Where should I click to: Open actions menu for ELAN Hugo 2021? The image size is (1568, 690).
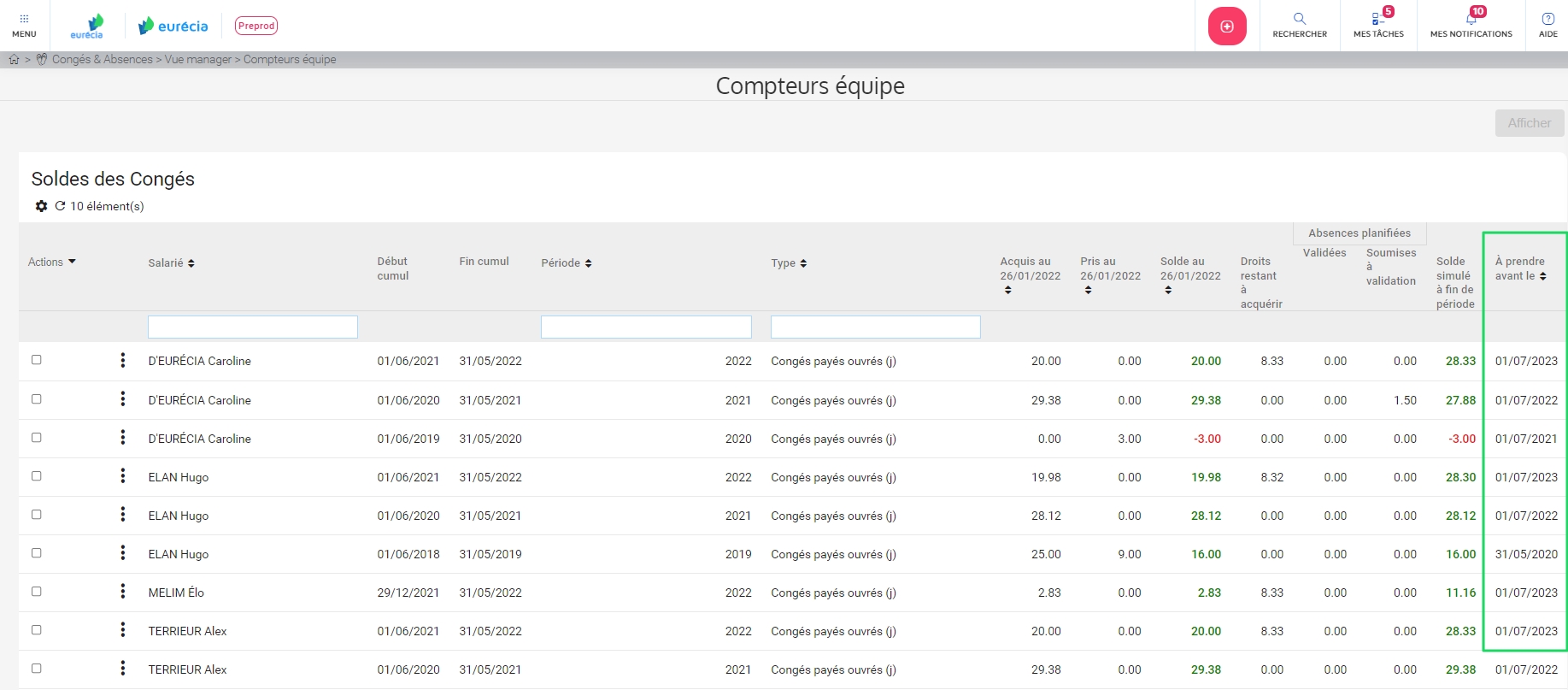(123, 514)
